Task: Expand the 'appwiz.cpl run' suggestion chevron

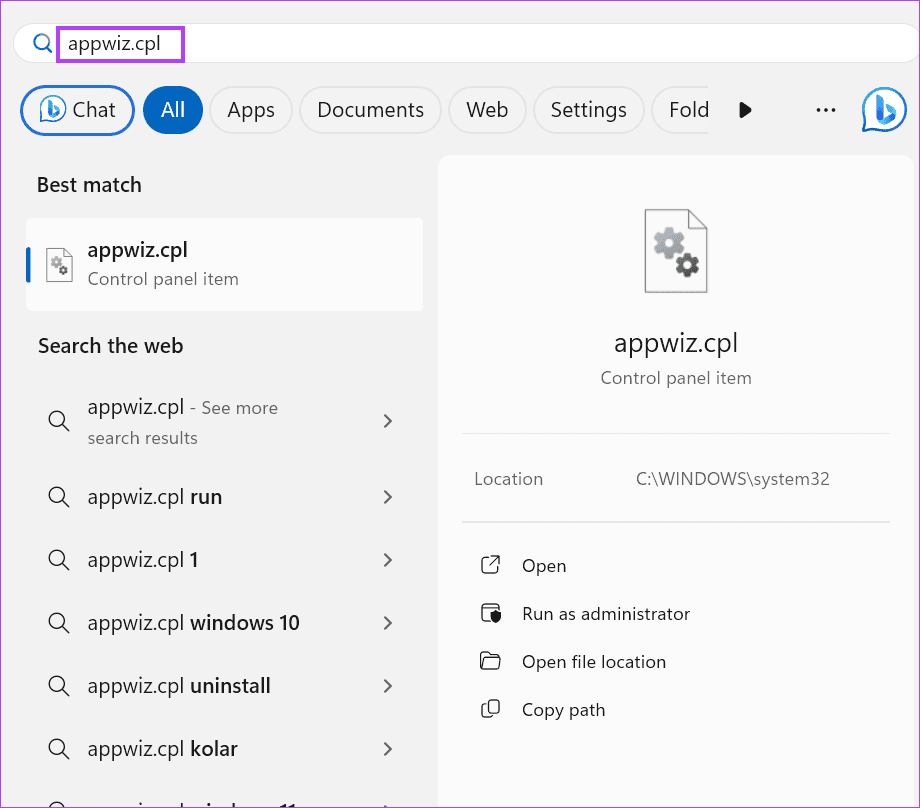Action: point(388,497)
